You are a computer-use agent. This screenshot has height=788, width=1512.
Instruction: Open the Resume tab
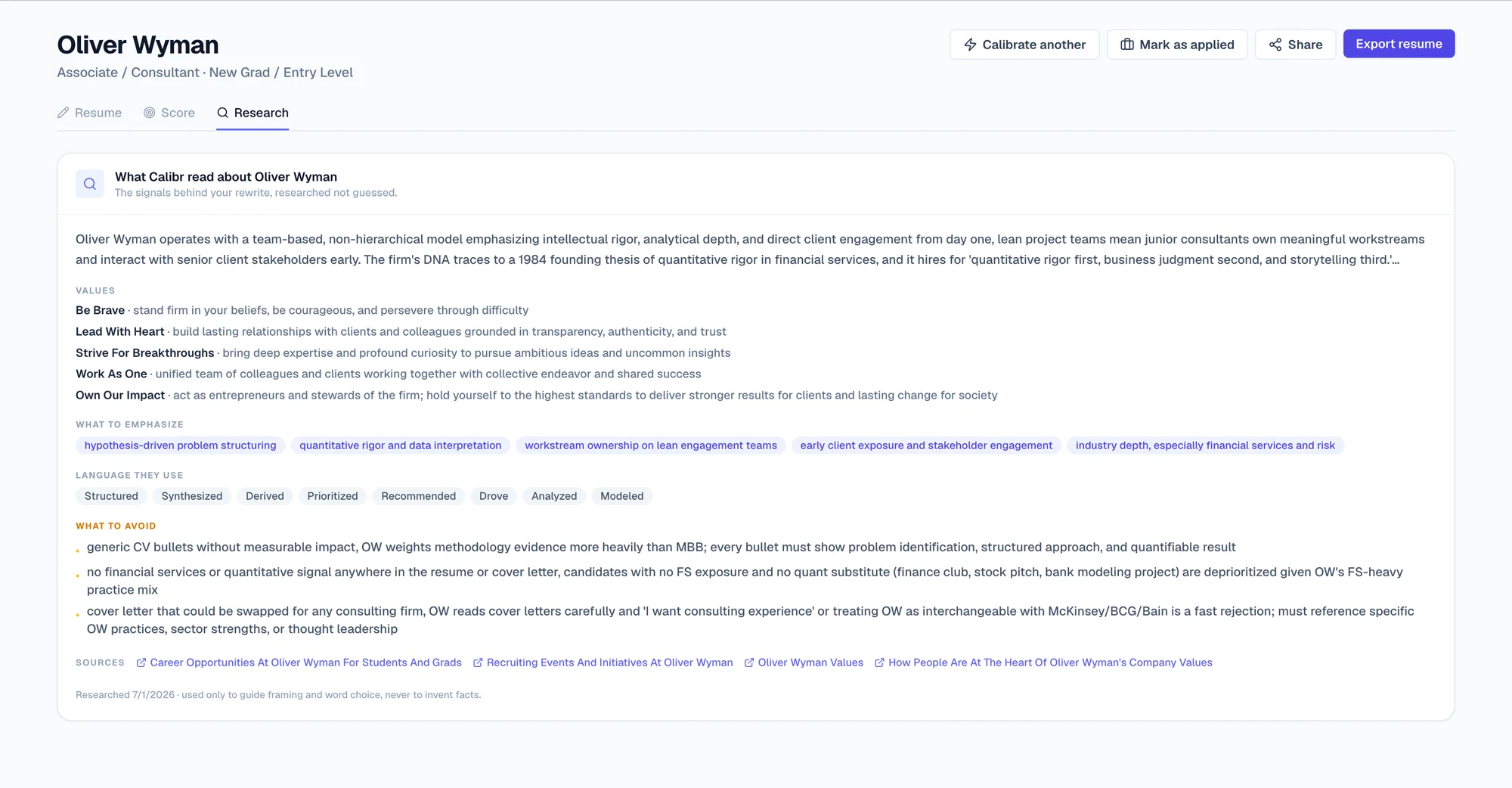pos(89,113)
